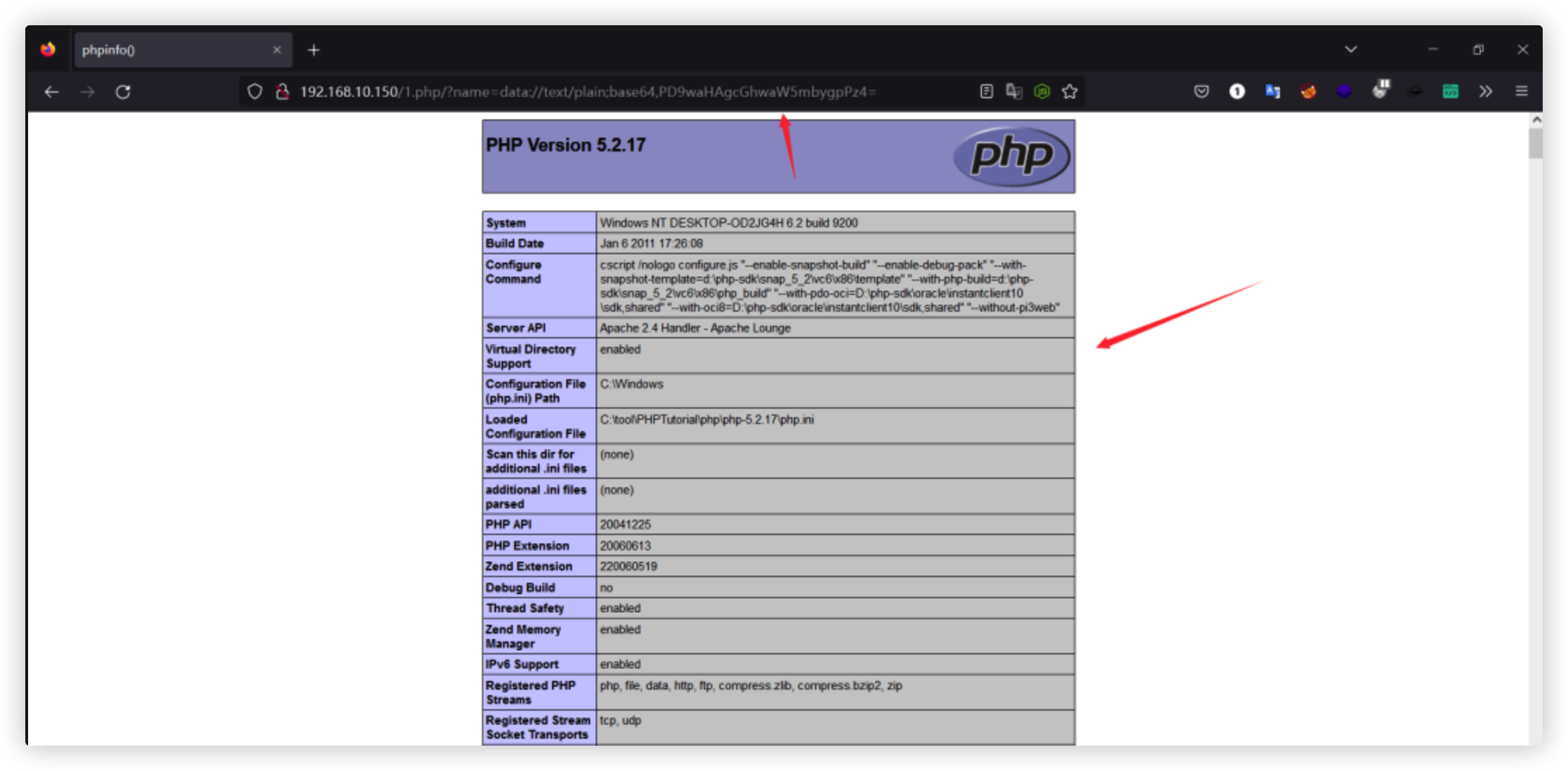Viewport: 1568px width, 771px height.
Task: Click the PHP logo link
Action: point(1012,156)
